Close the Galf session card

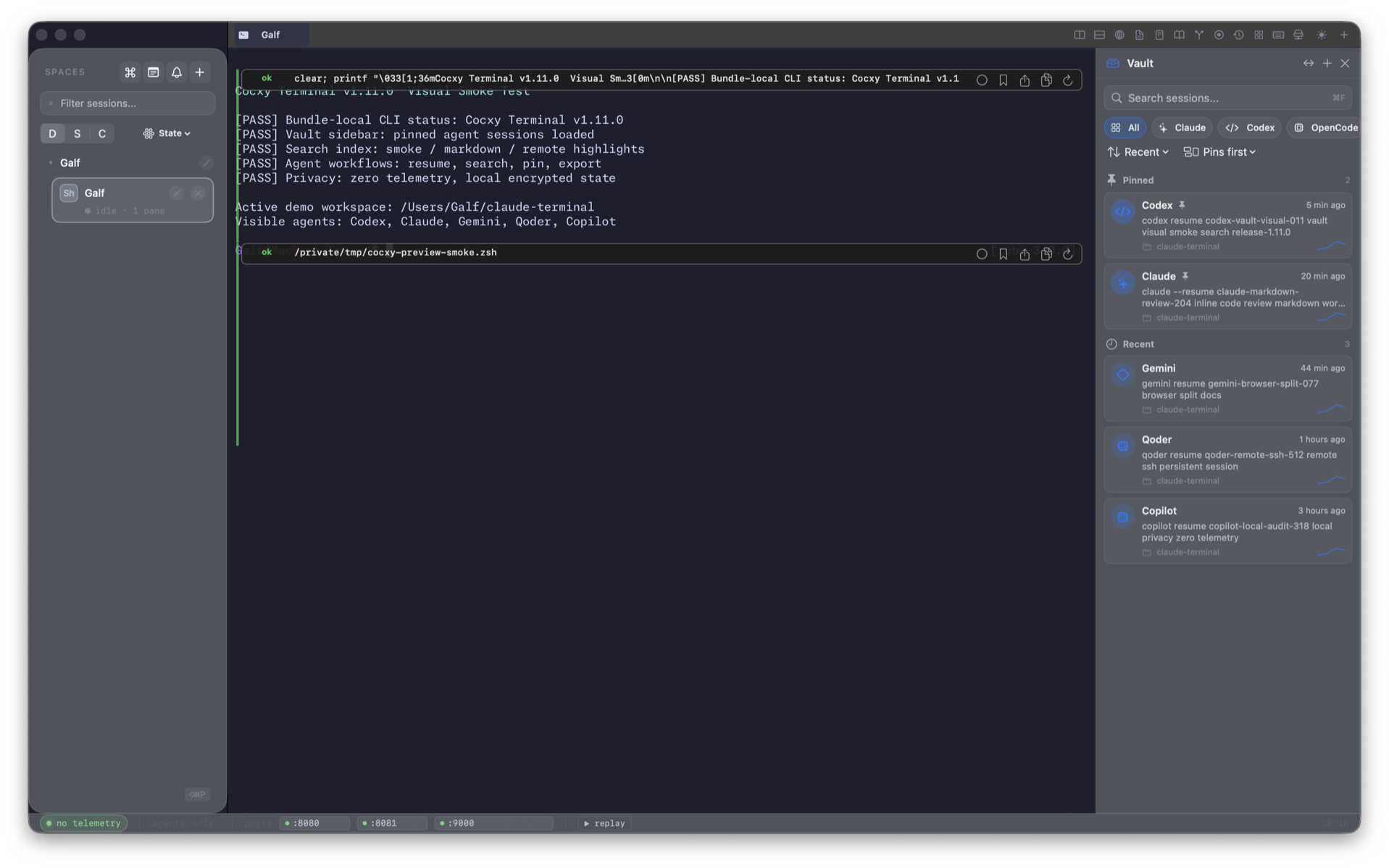pos(198,193)
